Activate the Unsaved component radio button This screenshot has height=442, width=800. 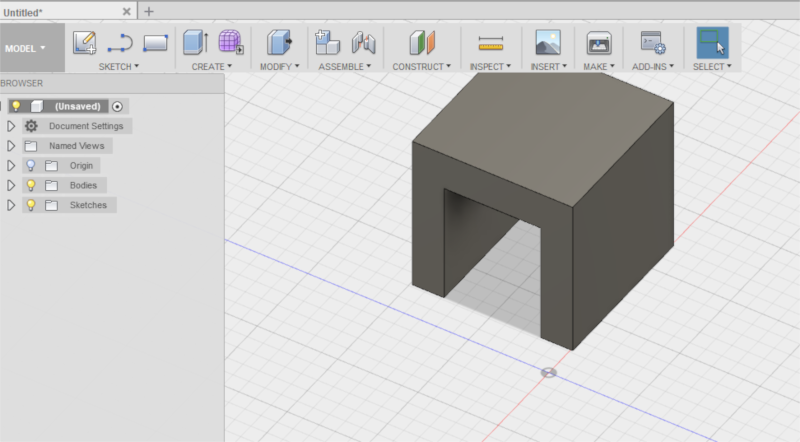pos(117,106)
